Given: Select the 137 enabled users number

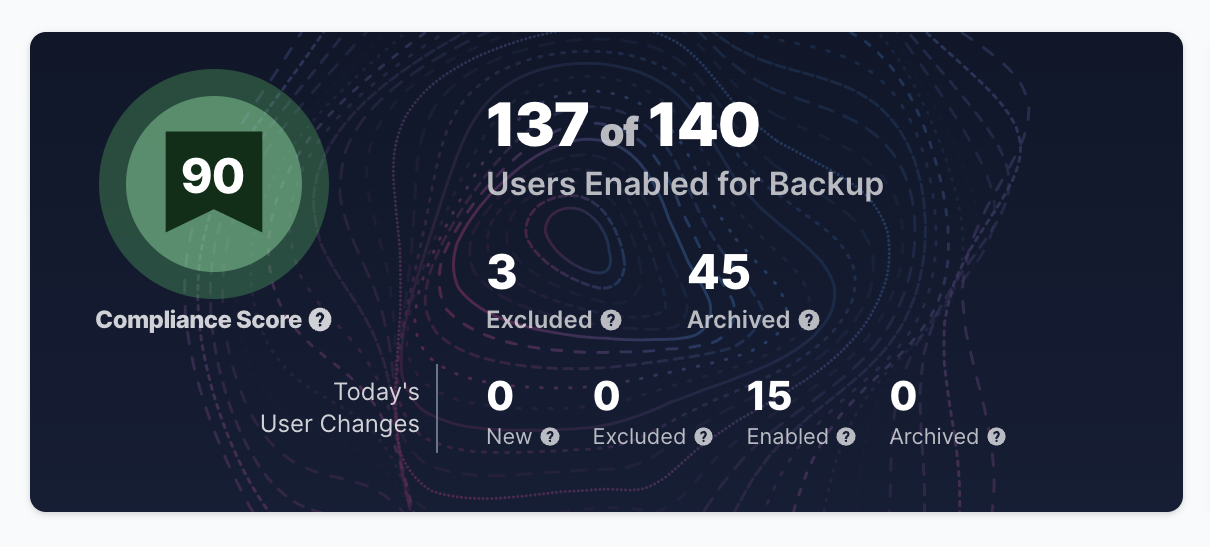Looking at the screenshot, I should coord(538,127).
